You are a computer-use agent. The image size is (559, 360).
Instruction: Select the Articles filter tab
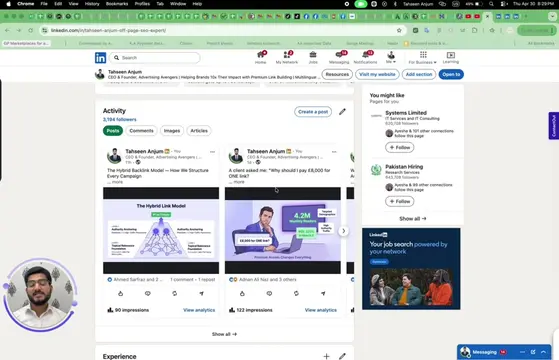(199, 131)
